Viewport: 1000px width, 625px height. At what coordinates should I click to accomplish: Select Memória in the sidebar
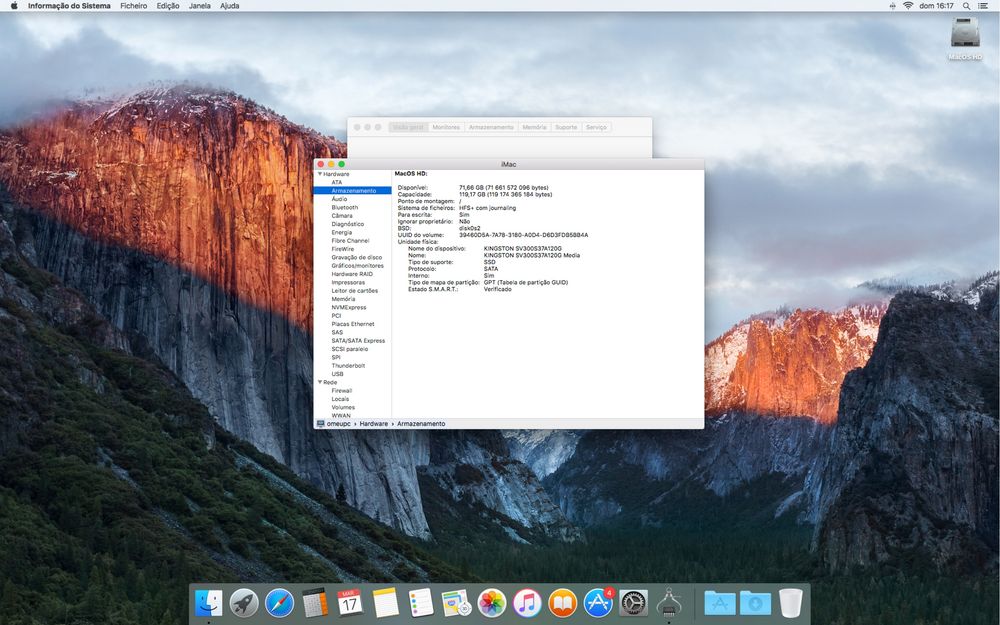click(x=343, y=298)
